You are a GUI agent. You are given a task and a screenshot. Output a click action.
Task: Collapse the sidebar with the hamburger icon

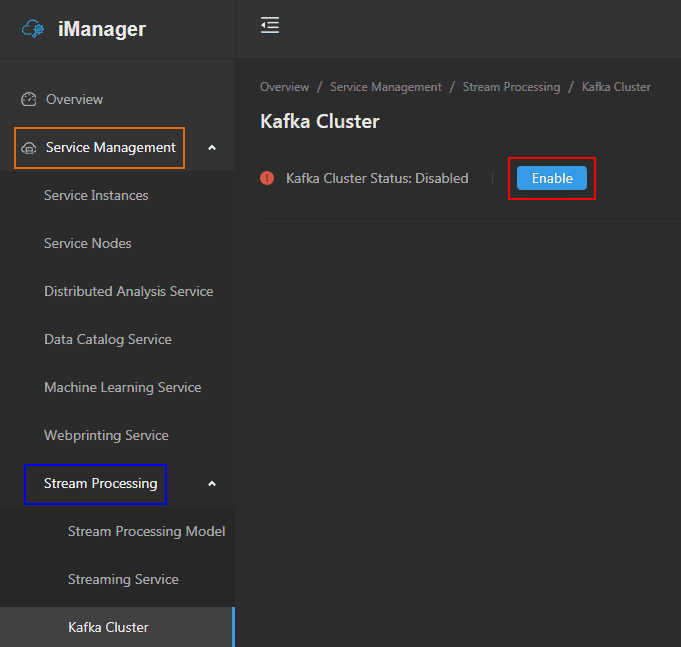pyautogui.click(x=270, y=26)
